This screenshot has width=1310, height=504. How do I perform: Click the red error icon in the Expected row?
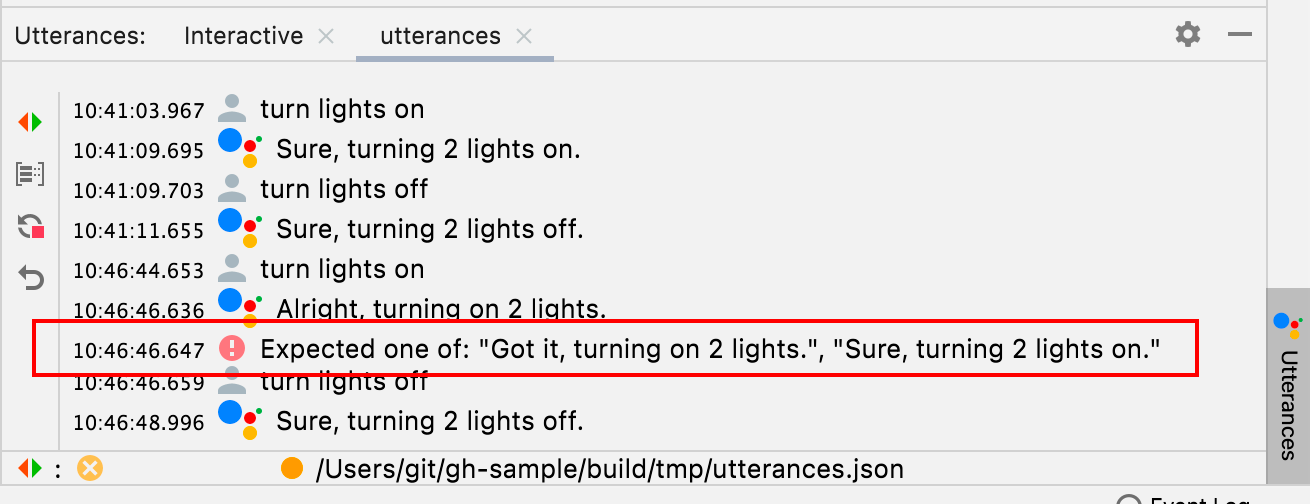232,348
